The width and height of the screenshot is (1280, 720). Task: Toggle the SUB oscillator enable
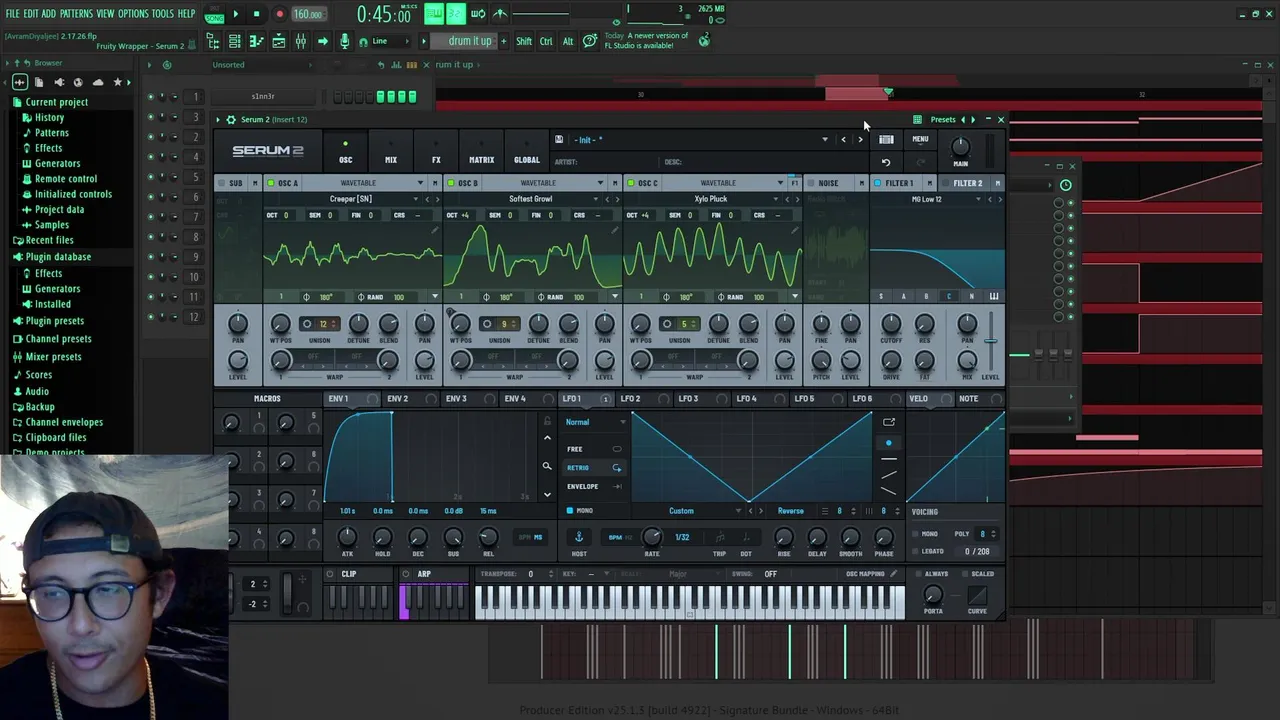click(222, 183)
